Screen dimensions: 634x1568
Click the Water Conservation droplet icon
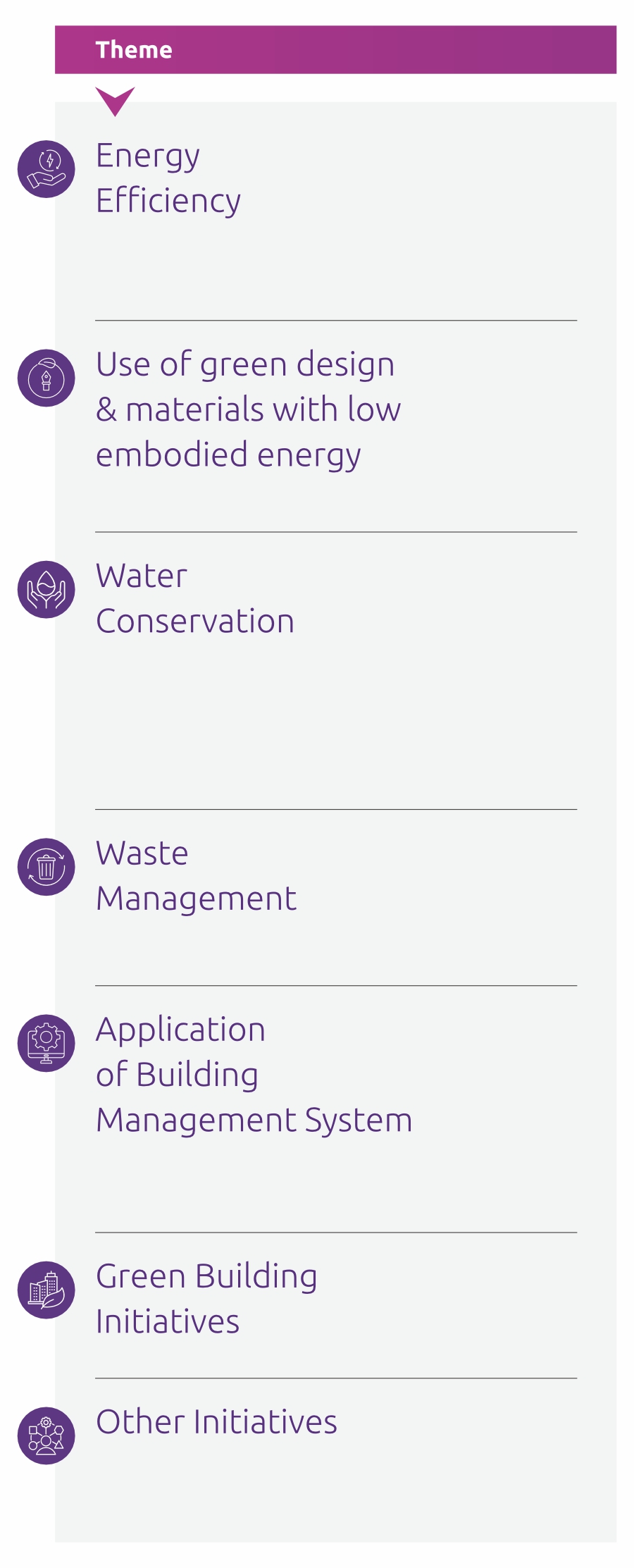[x=46, y=590]
